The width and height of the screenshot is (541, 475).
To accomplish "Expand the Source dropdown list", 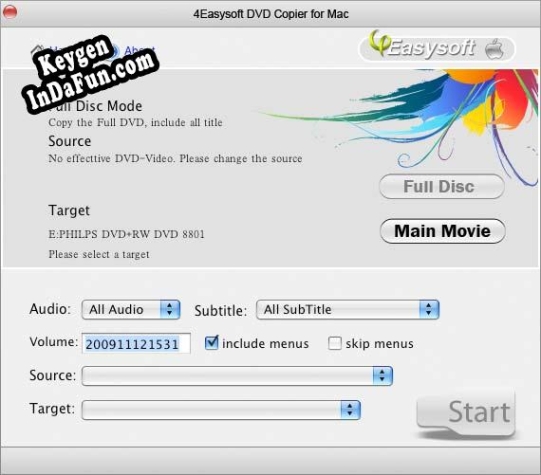I will click(x=237, y=376).
